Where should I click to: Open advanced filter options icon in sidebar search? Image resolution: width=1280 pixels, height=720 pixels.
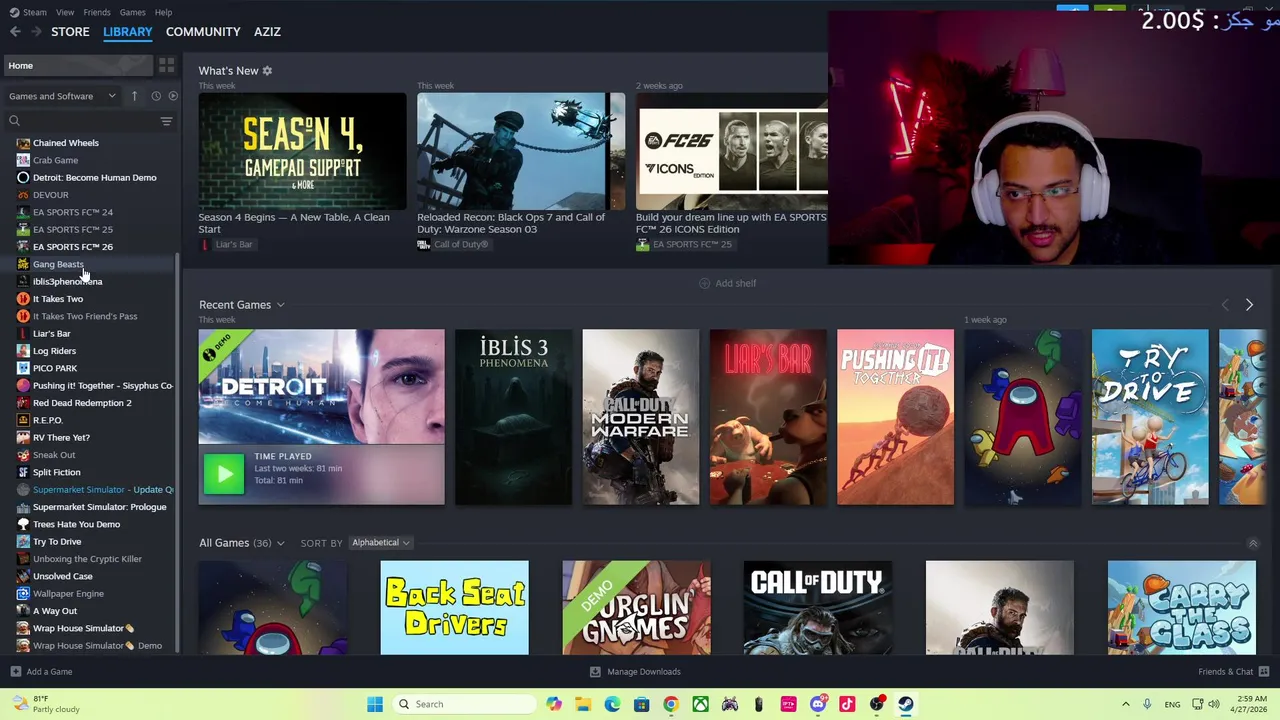(x=166, y=121)
